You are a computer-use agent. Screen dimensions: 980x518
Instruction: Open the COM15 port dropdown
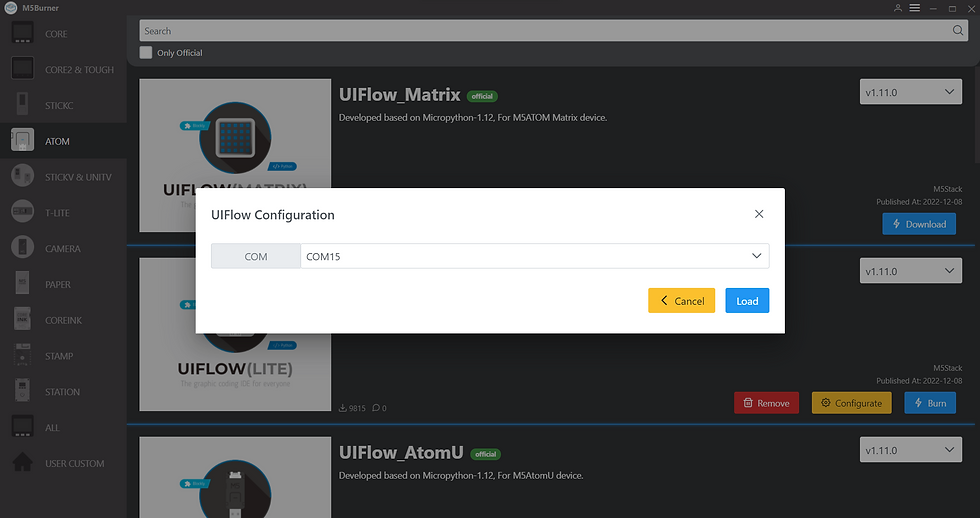[534, 256]
